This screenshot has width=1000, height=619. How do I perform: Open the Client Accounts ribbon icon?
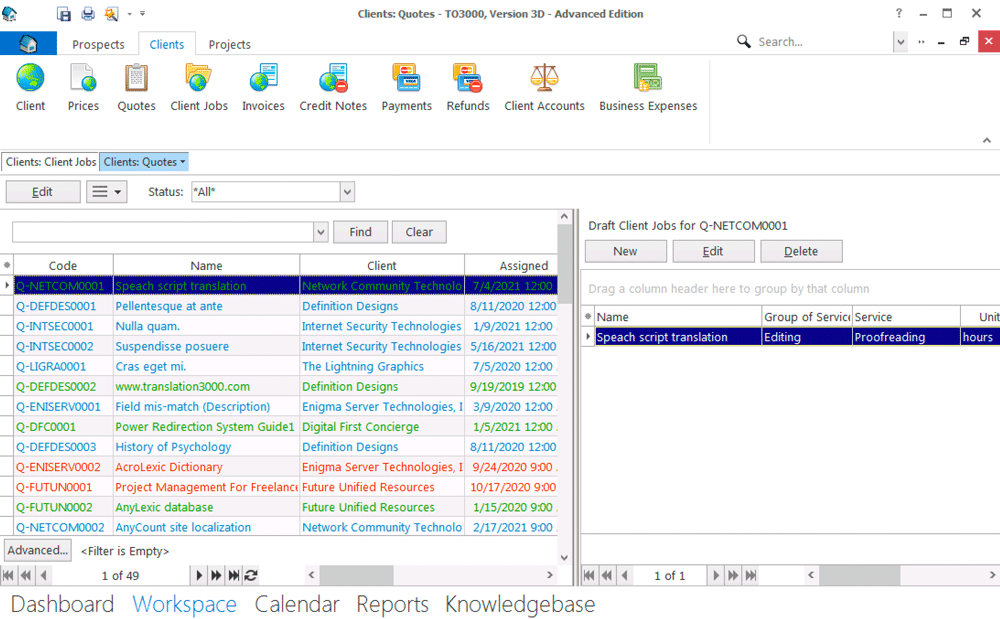(544, 87)
